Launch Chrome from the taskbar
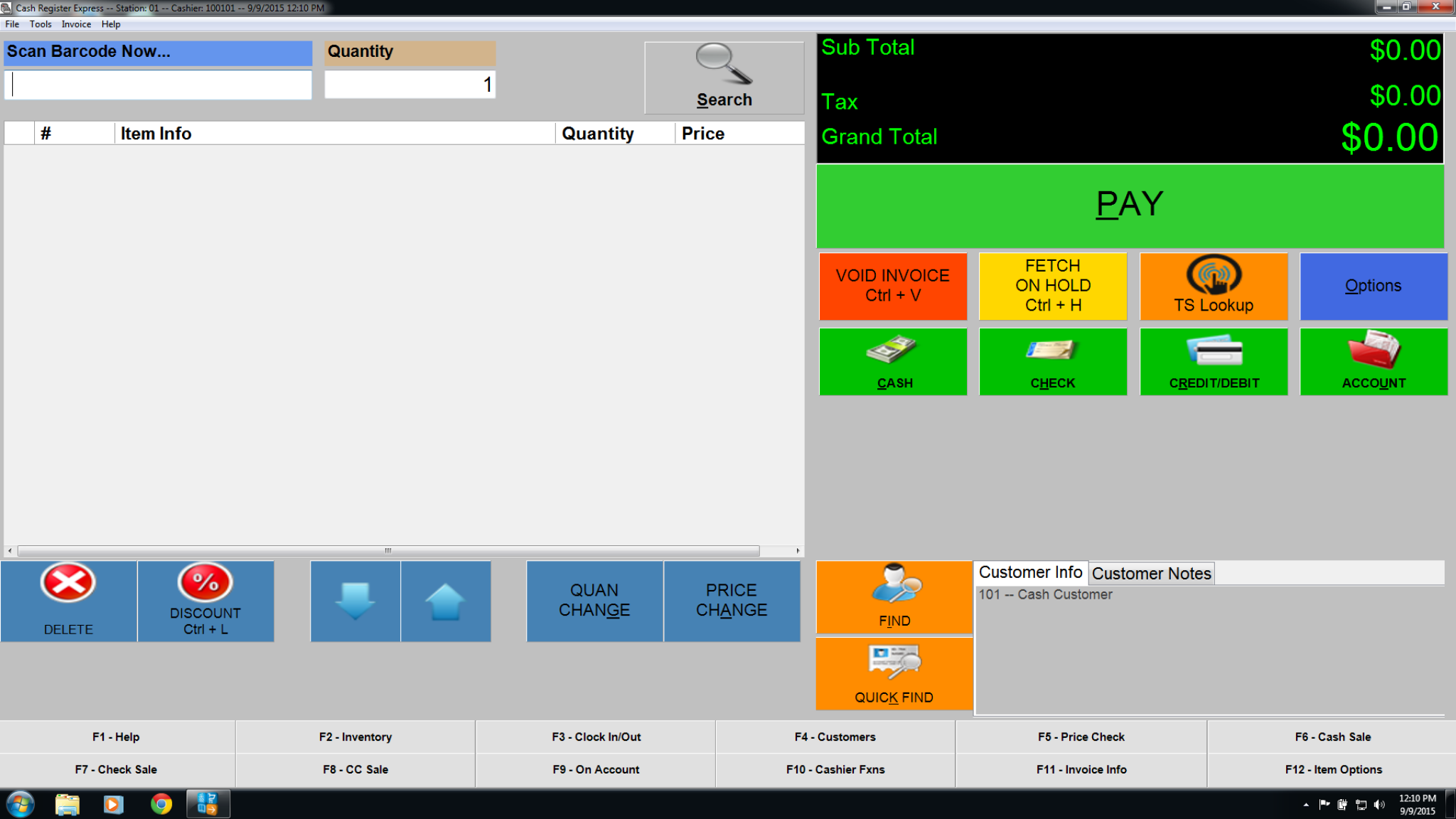The height and width of the screenshot is (819, 1456). 161,804
